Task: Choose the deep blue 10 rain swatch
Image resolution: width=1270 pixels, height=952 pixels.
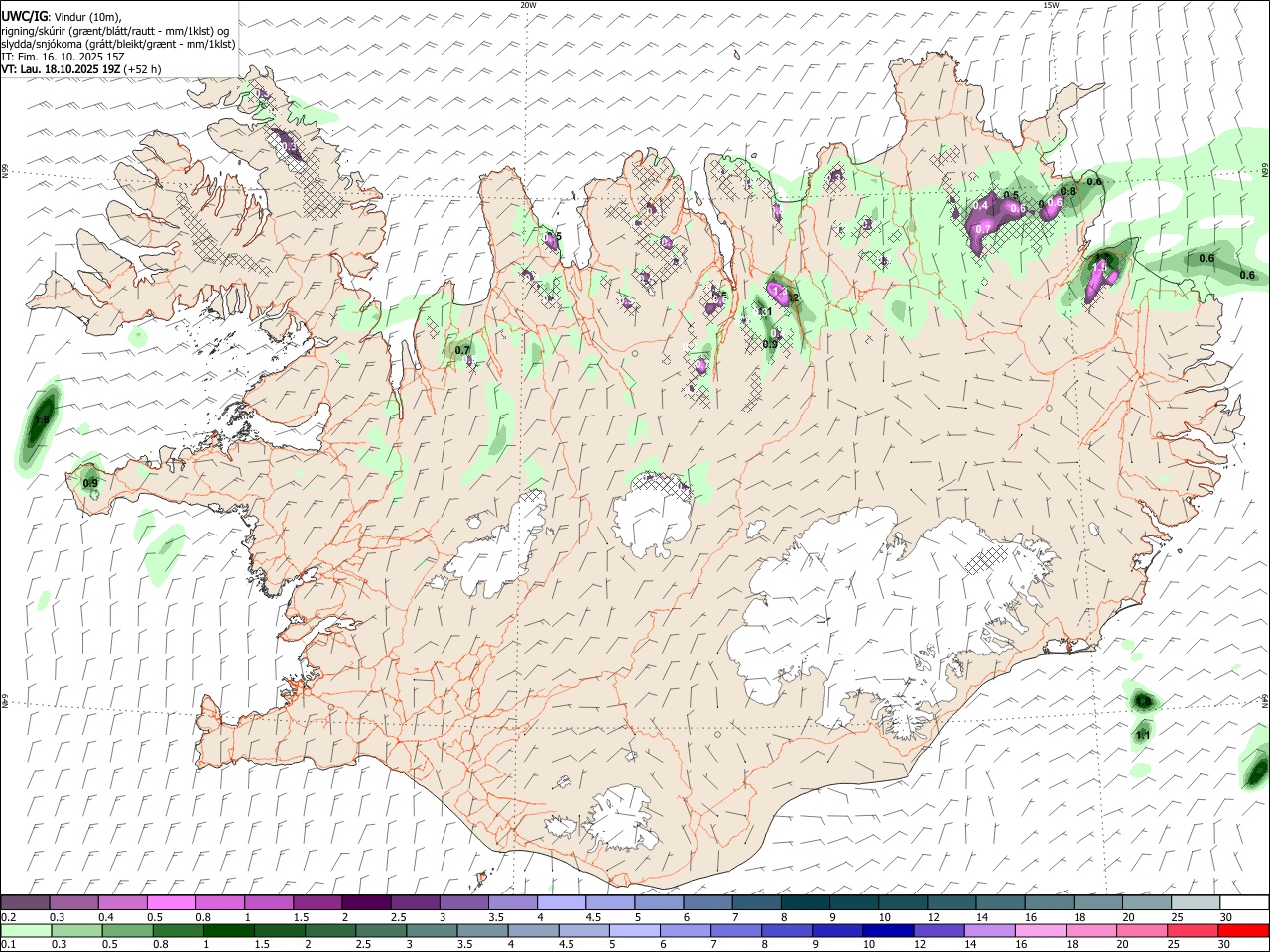Action: coord(888,930)
